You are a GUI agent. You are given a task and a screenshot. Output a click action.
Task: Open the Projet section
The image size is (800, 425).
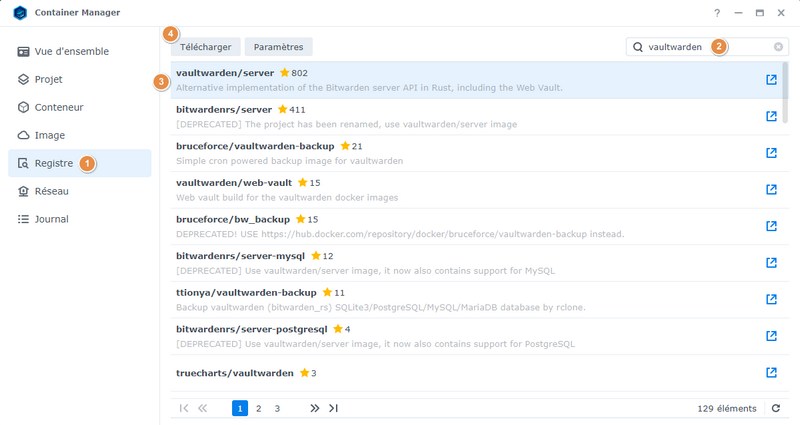(x=80, y=80)
